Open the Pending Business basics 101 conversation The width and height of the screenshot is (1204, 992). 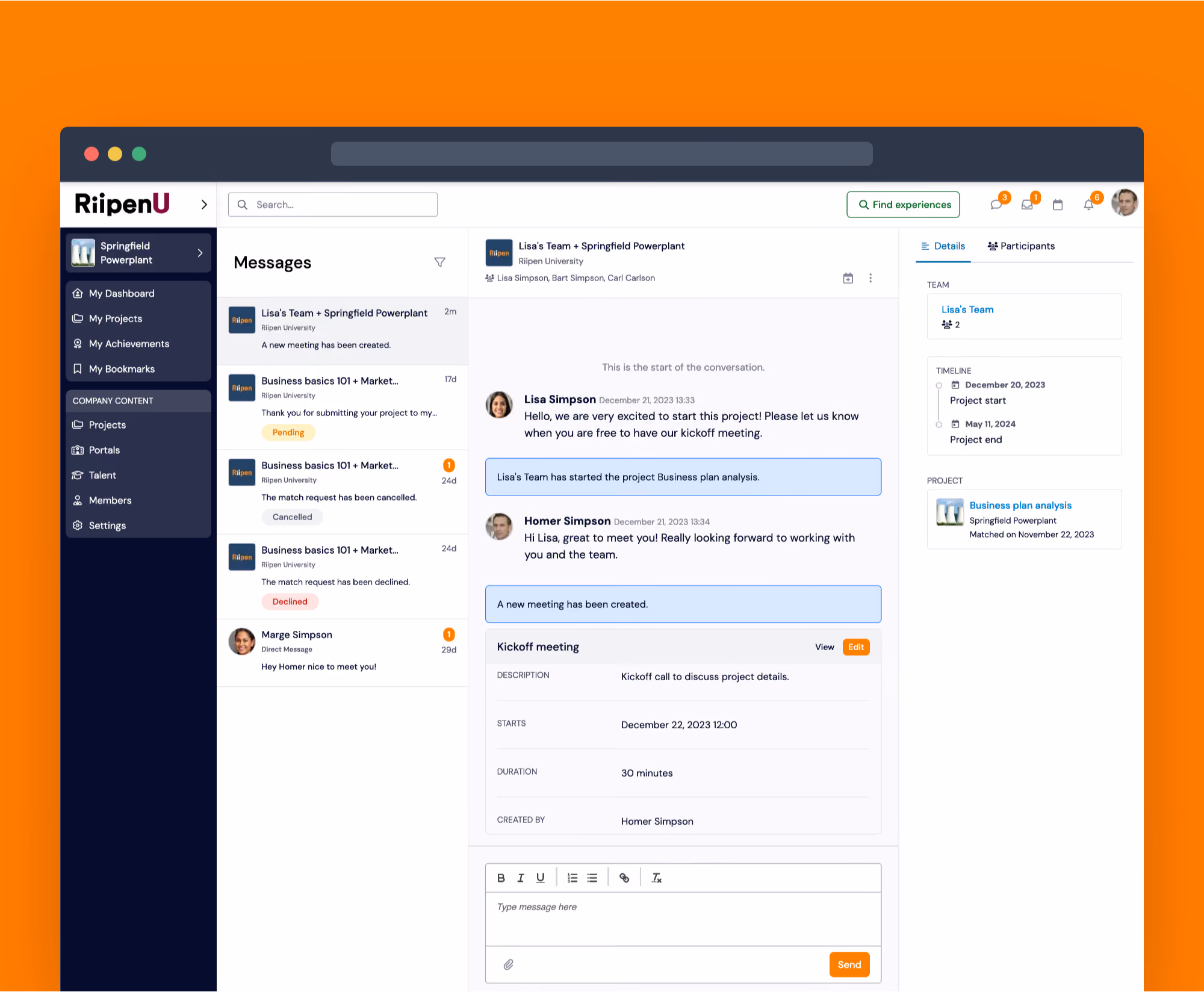(x=343, y=407)
